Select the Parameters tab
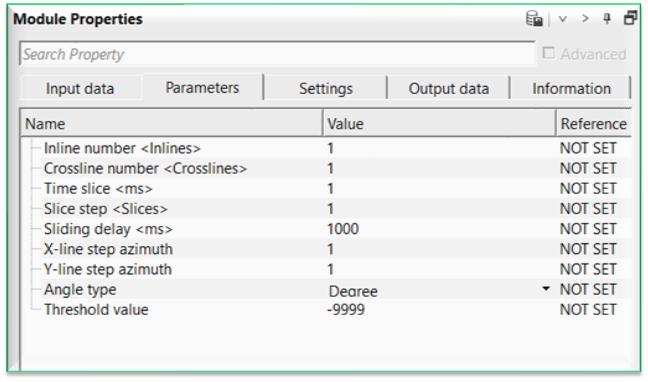The image size is (648, 382). point(202,87)
